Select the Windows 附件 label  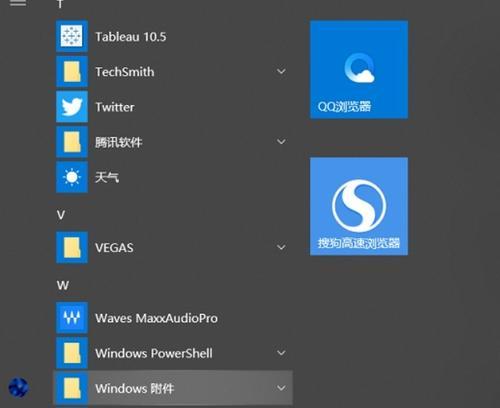134,389
